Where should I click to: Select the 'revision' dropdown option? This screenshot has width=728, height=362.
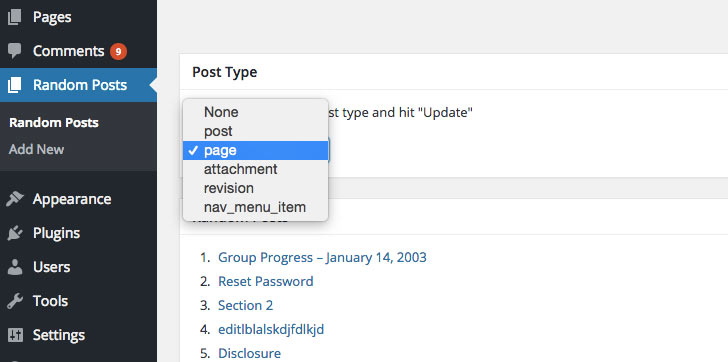coord(255,188)
